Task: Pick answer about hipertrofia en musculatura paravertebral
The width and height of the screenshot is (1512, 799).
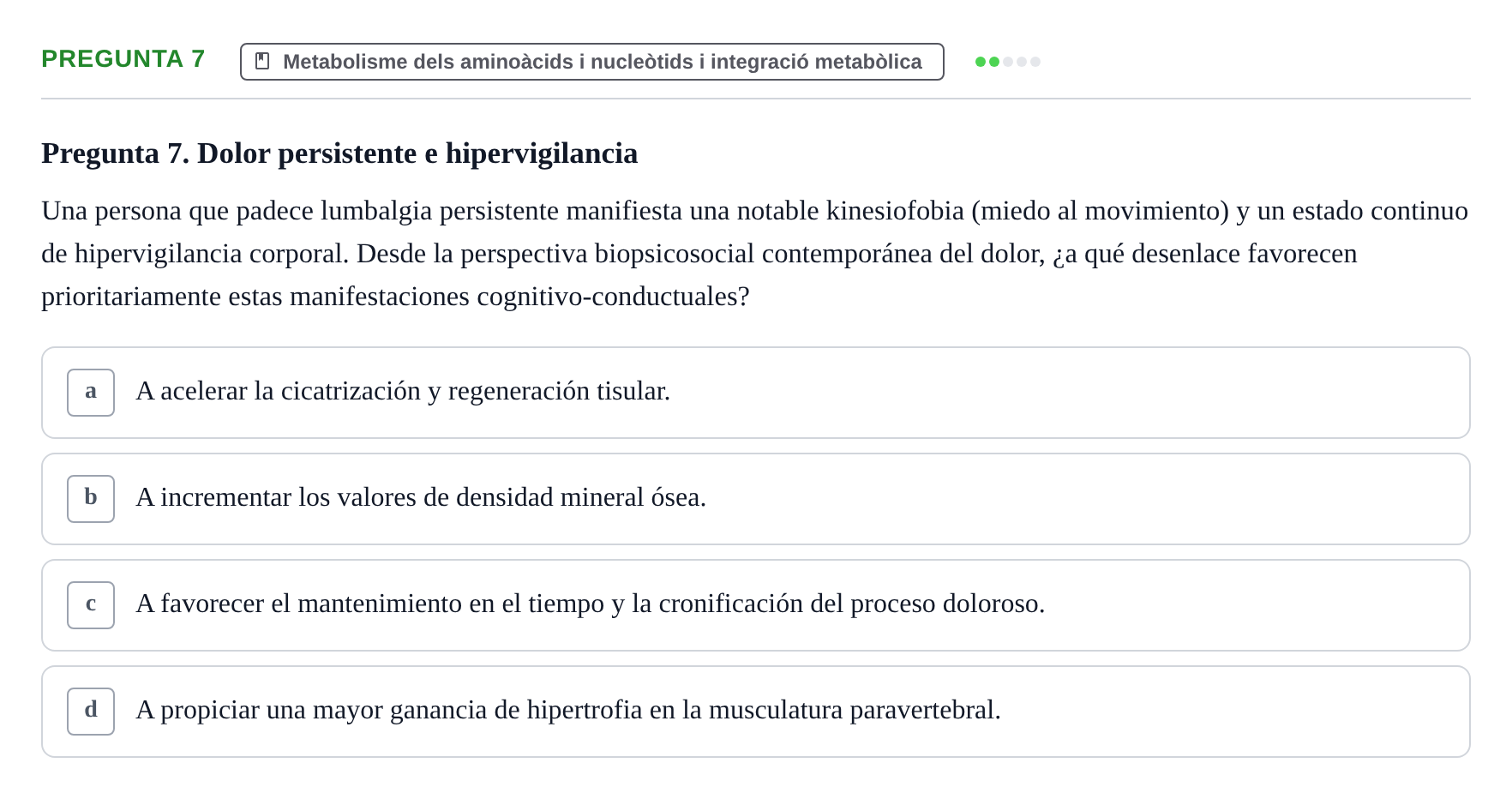Action: point(756,712)
